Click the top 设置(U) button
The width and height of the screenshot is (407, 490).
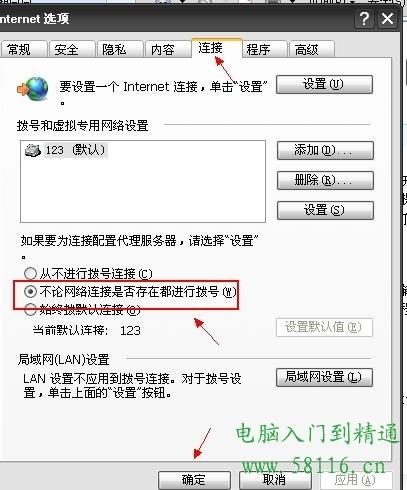[x=324, y=84]
